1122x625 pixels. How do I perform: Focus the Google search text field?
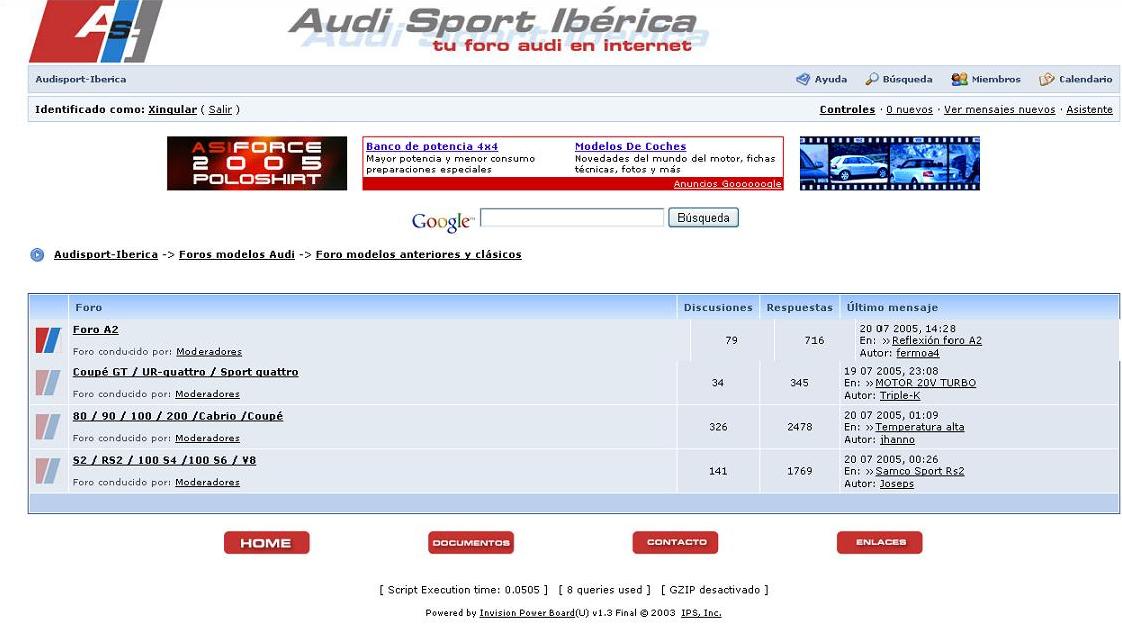(x=572, y=218)
